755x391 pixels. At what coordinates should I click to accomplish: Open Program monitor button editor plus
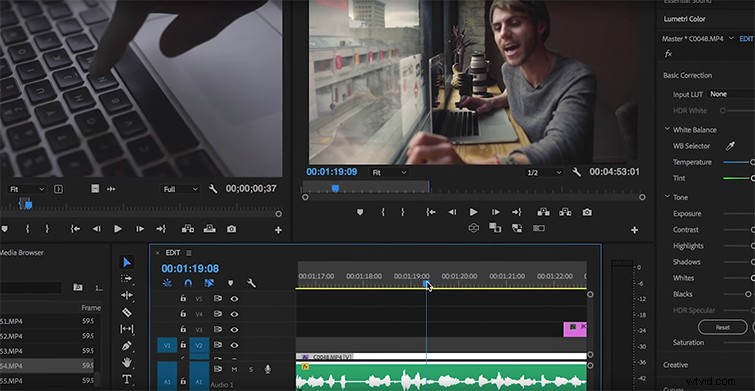click(x=635, y=230)
